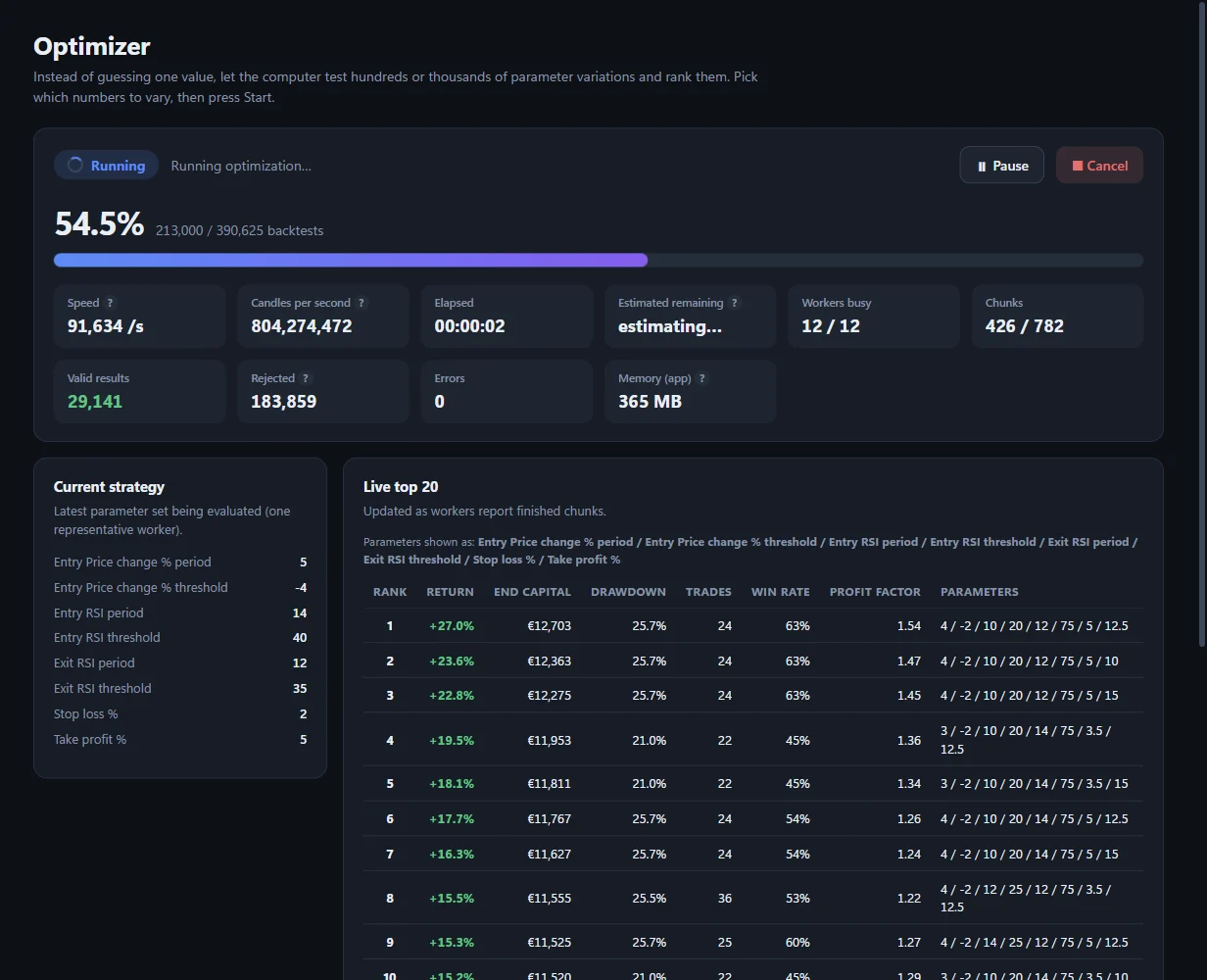Click the Stop loss % row
This screenshot has height=980, width=1207.
180,713
